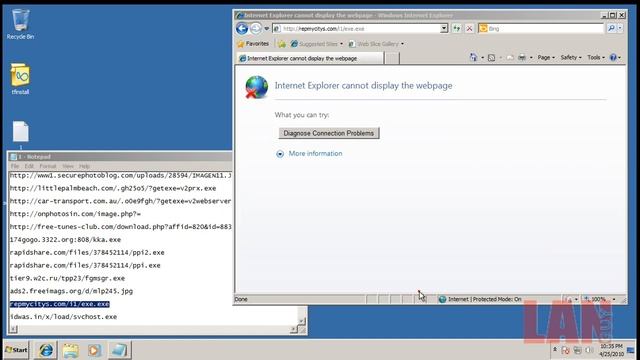Screen dimensions: 640x360
Task: Launch Windows Media Player from taskbar
Action: (x=94, y=350)
